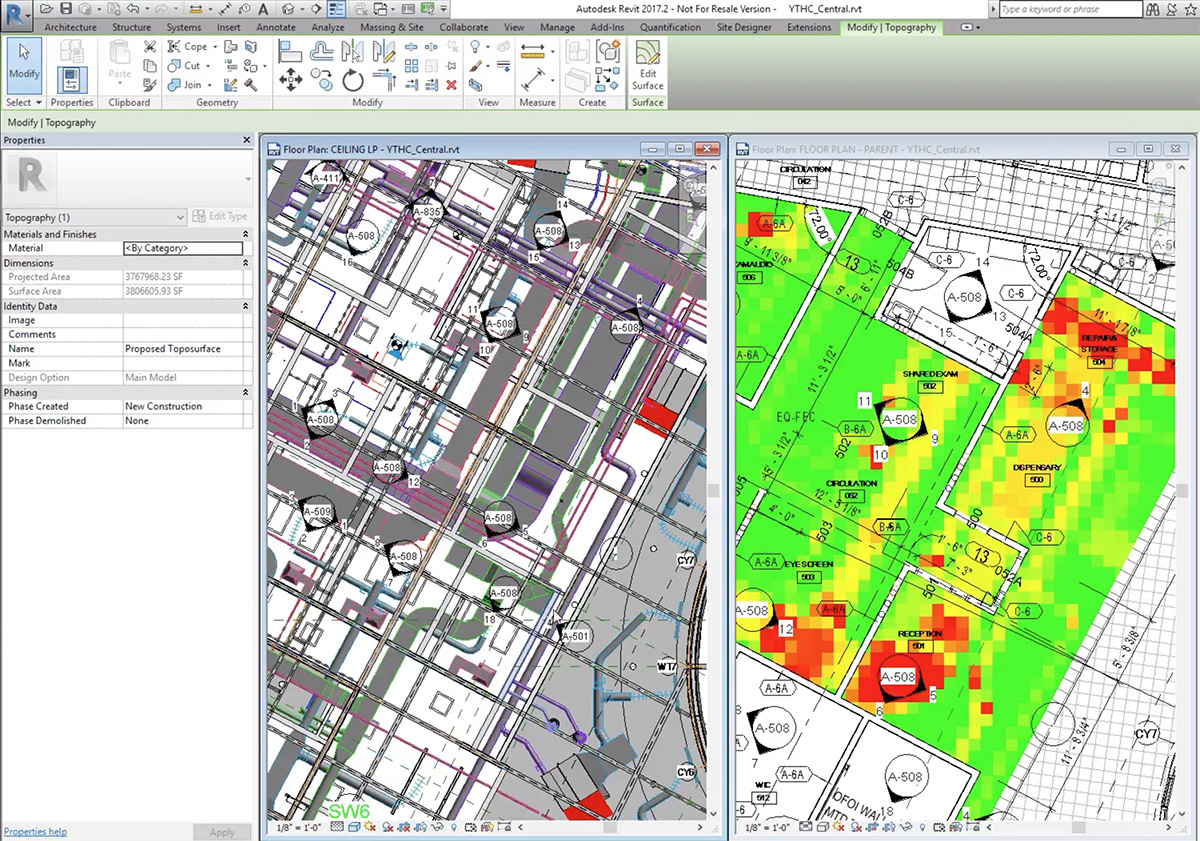
Task: Collapse the Materials and Finishes section
Action: pos(246,234)
